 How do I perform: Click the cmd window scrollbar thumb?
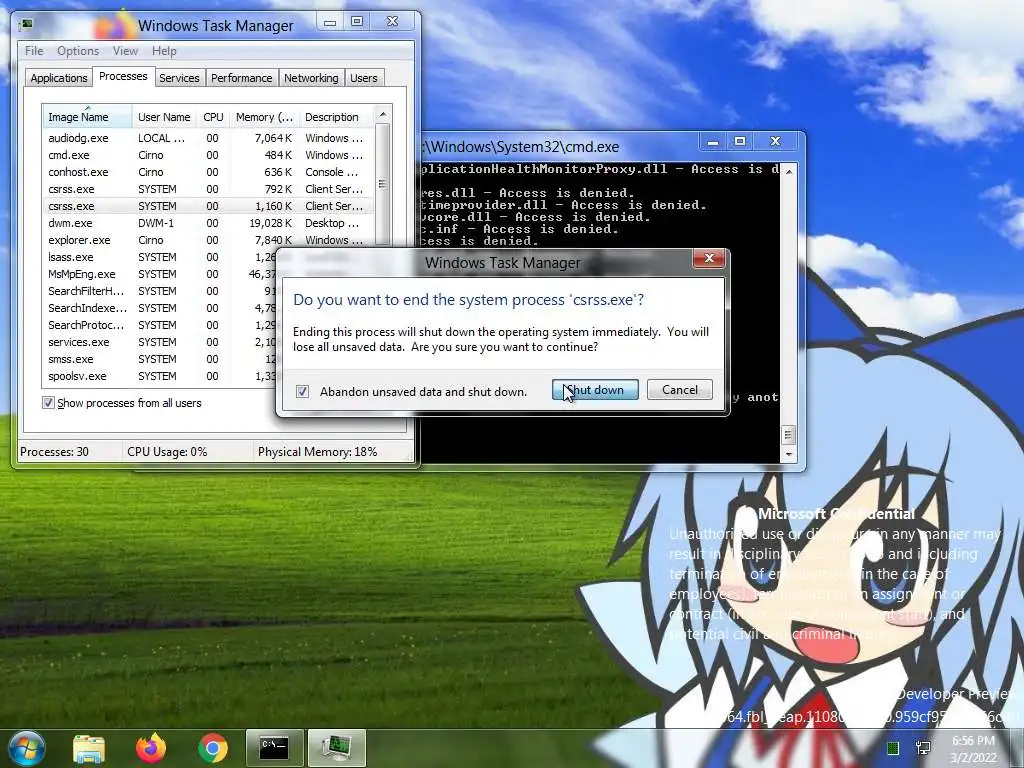(x=789, y=434)
